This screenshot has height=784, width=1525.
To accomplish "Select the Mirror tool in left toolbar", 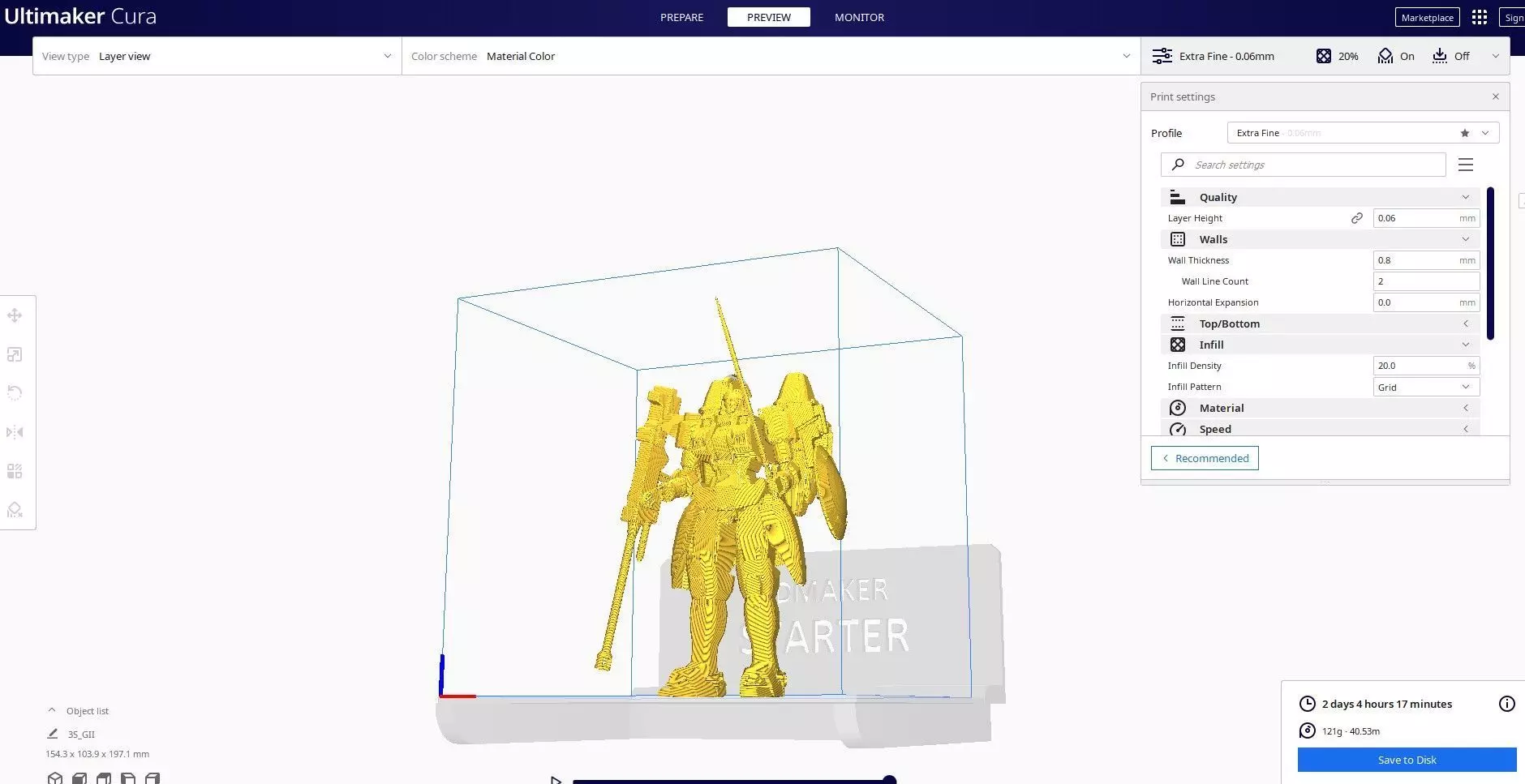I will (x=15, y=432).
